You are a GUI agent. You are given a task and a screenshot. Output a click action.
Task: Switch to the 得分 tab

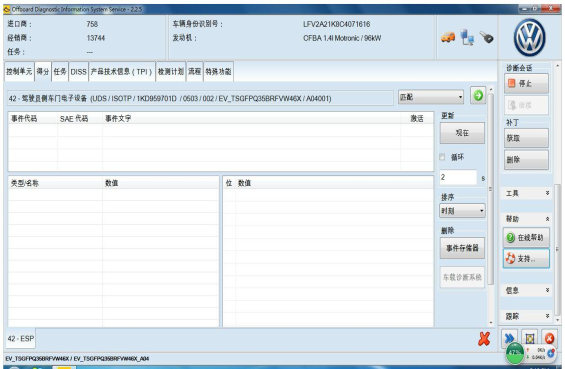tap(43, 71)
